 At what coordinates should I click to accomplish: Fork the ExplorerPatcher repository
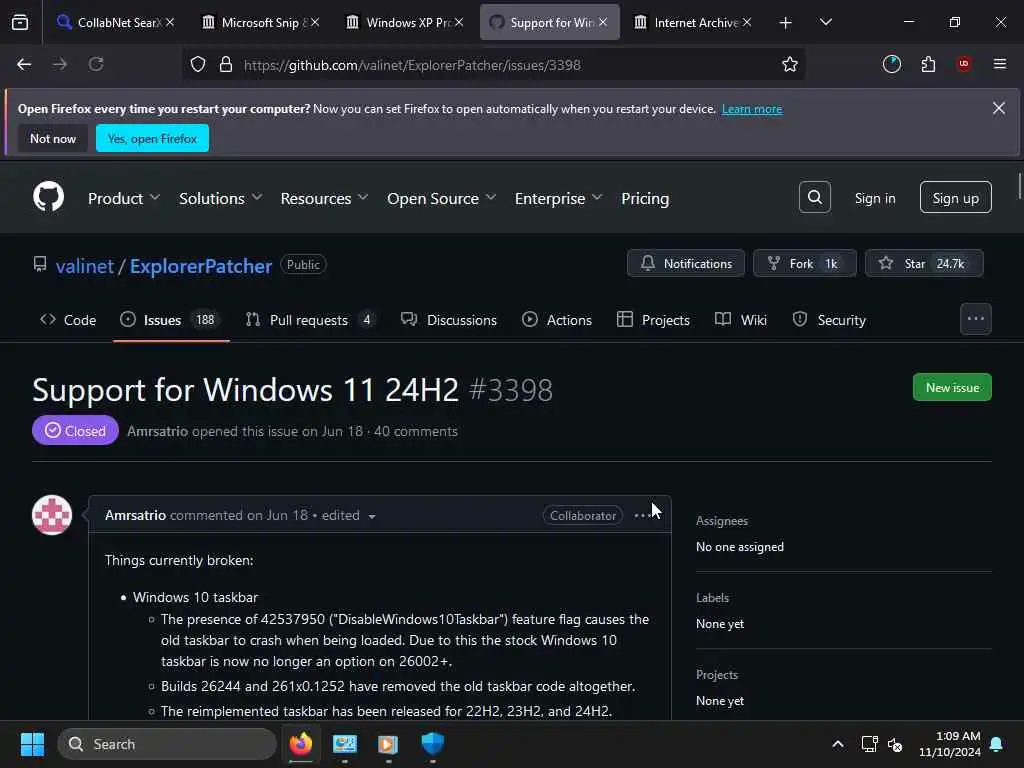pos(804,263)
